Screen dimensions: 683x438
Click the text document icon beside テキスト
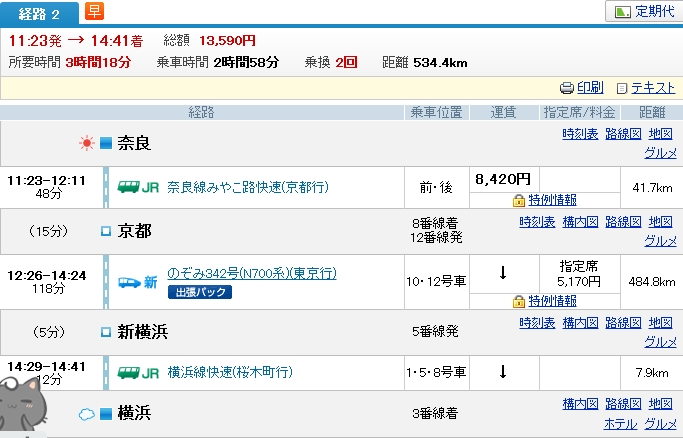tap(622, 89)
